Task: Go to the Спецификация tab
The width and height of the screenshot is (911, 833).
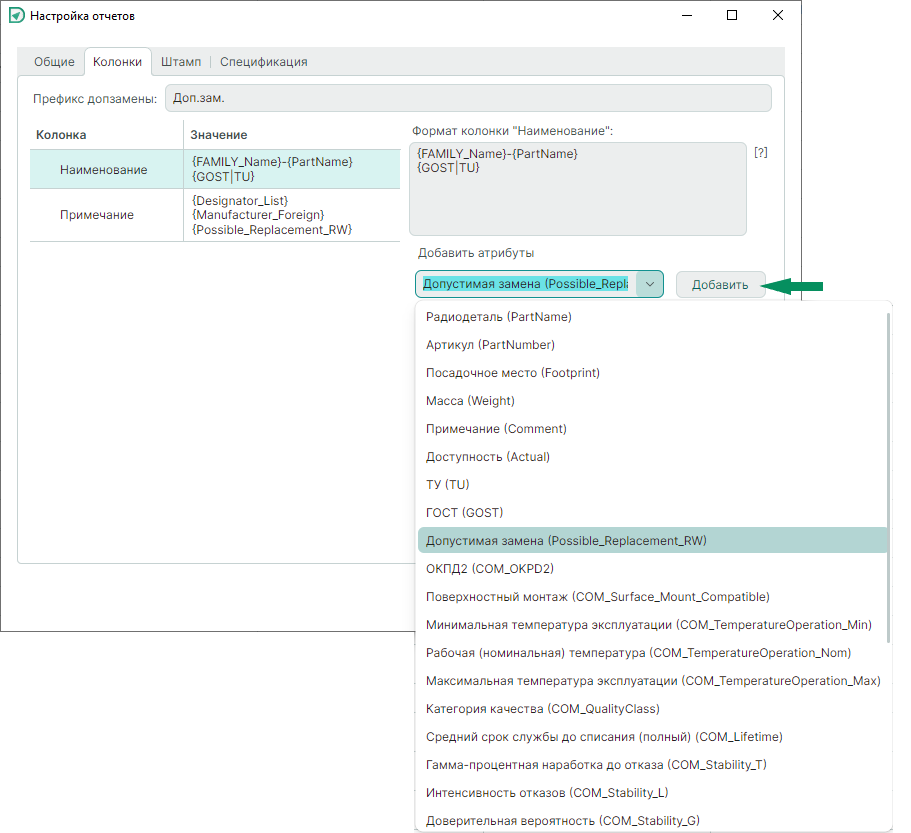Action: [263, 62]
